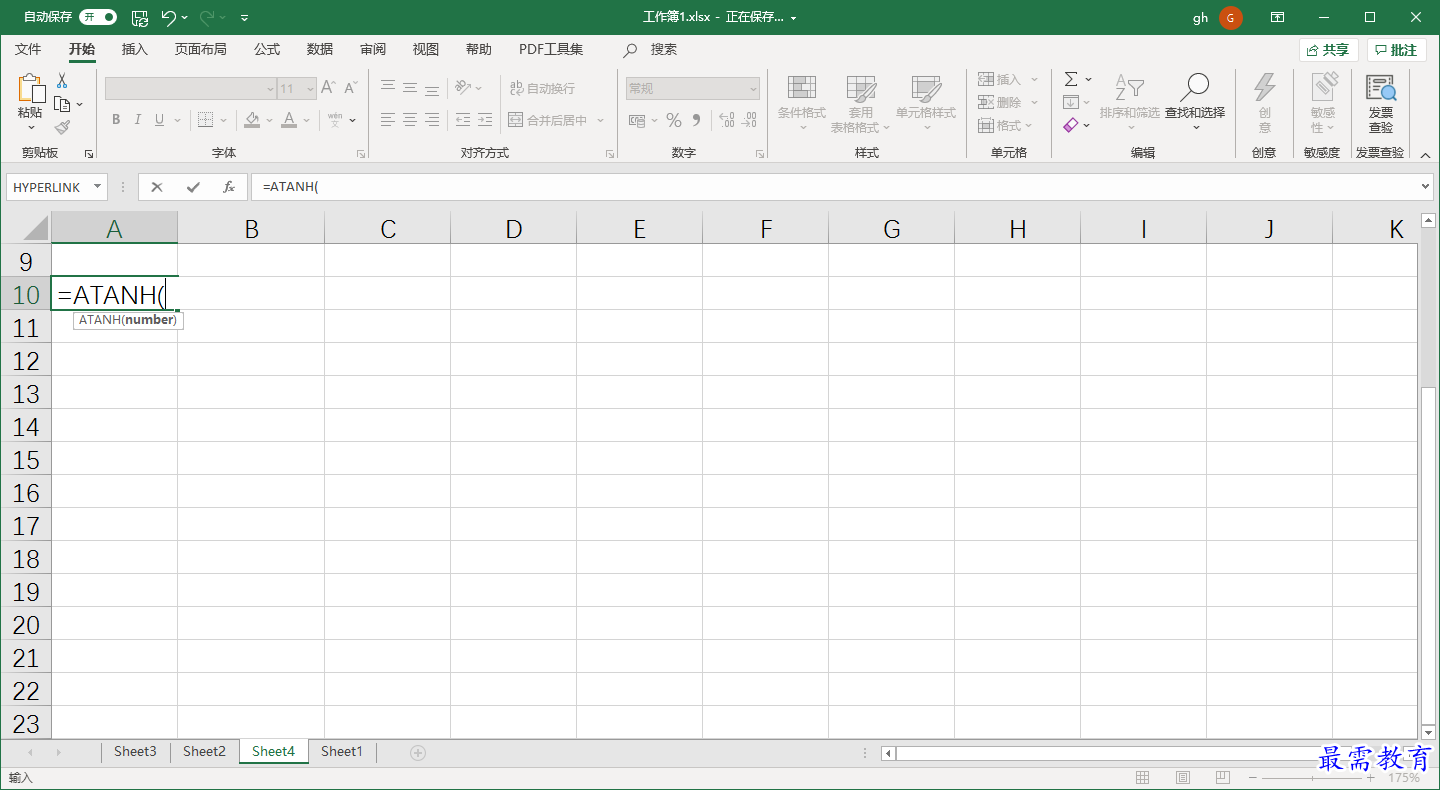This screenshot has width=1440, height=790.
Task: Click the Format Painter brush icon
Action: click(x=62, y=127)
